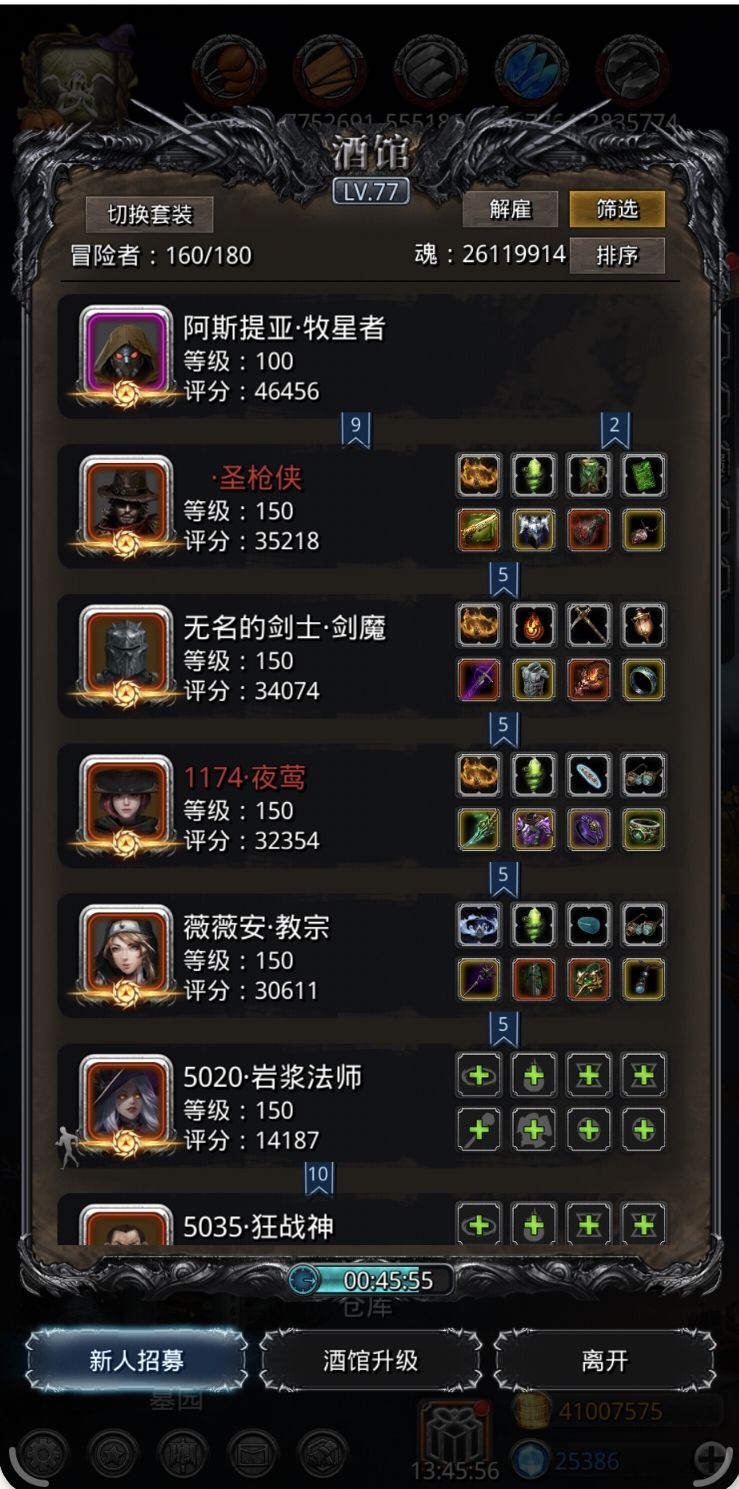Select 无名的剑士·剑魔's crossed pickaxe item icon

[x=589, y=626]
